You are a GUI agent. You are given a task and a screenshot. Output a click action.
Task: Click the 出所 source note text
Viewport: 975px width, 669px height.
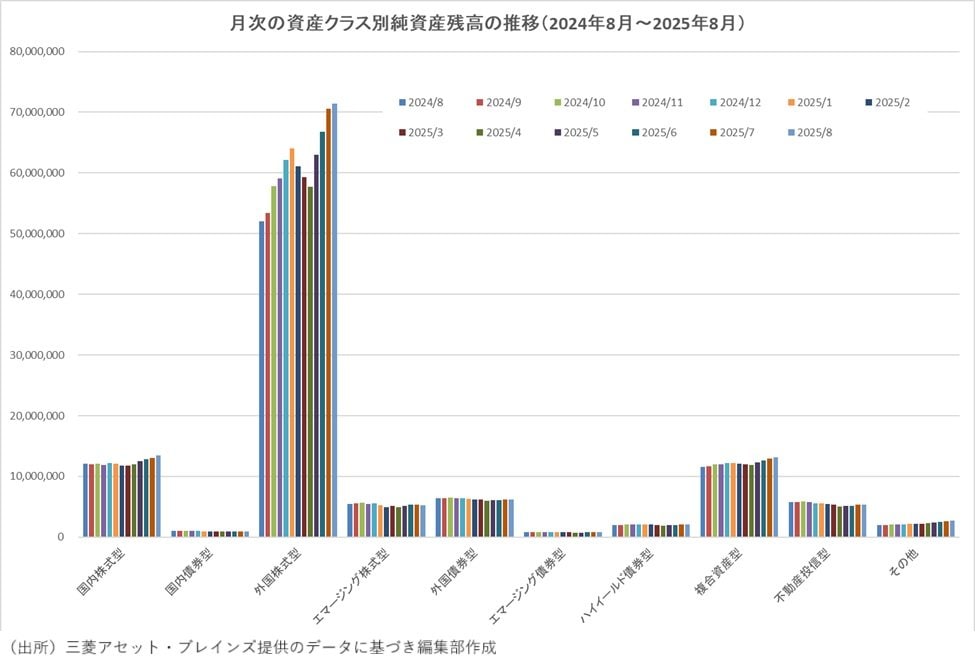click(251, 647)
